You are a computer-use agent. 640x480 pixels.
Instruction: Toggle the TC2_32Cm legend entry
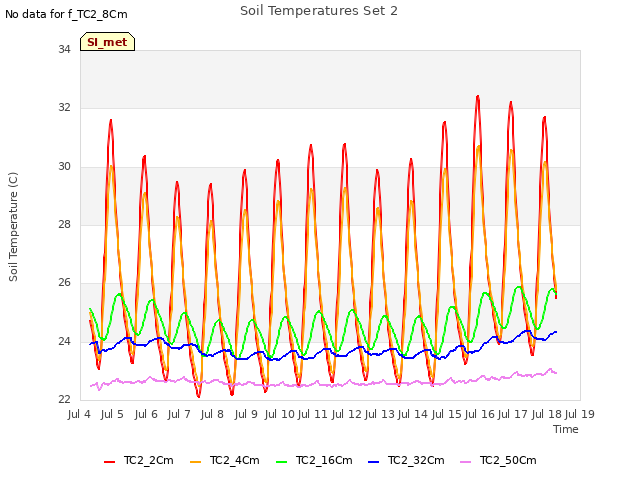[x=406, y=461]
